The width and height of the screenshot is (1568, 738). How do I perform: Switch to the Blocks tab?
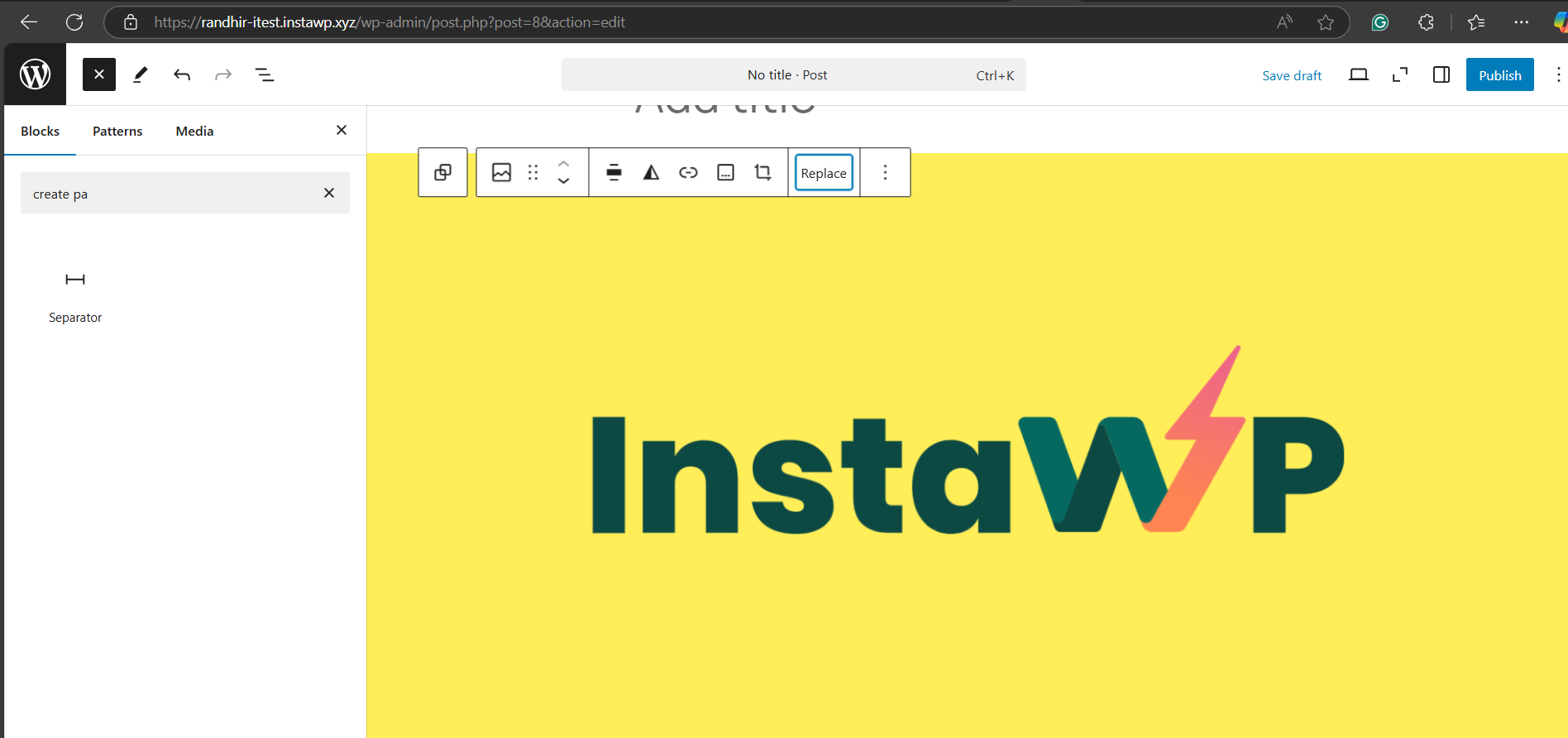click(x=40, y=131)
